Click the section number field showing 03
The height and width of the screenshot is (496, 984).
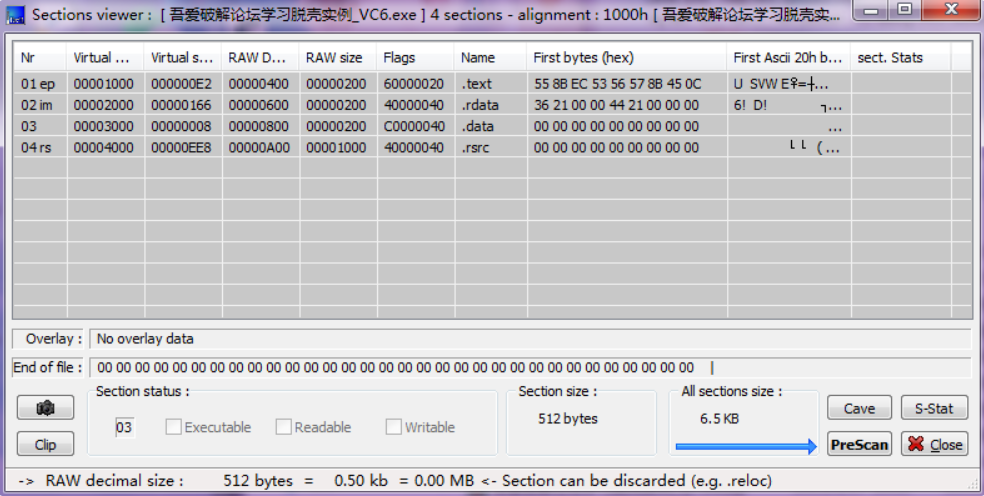[x=124, y=428]
